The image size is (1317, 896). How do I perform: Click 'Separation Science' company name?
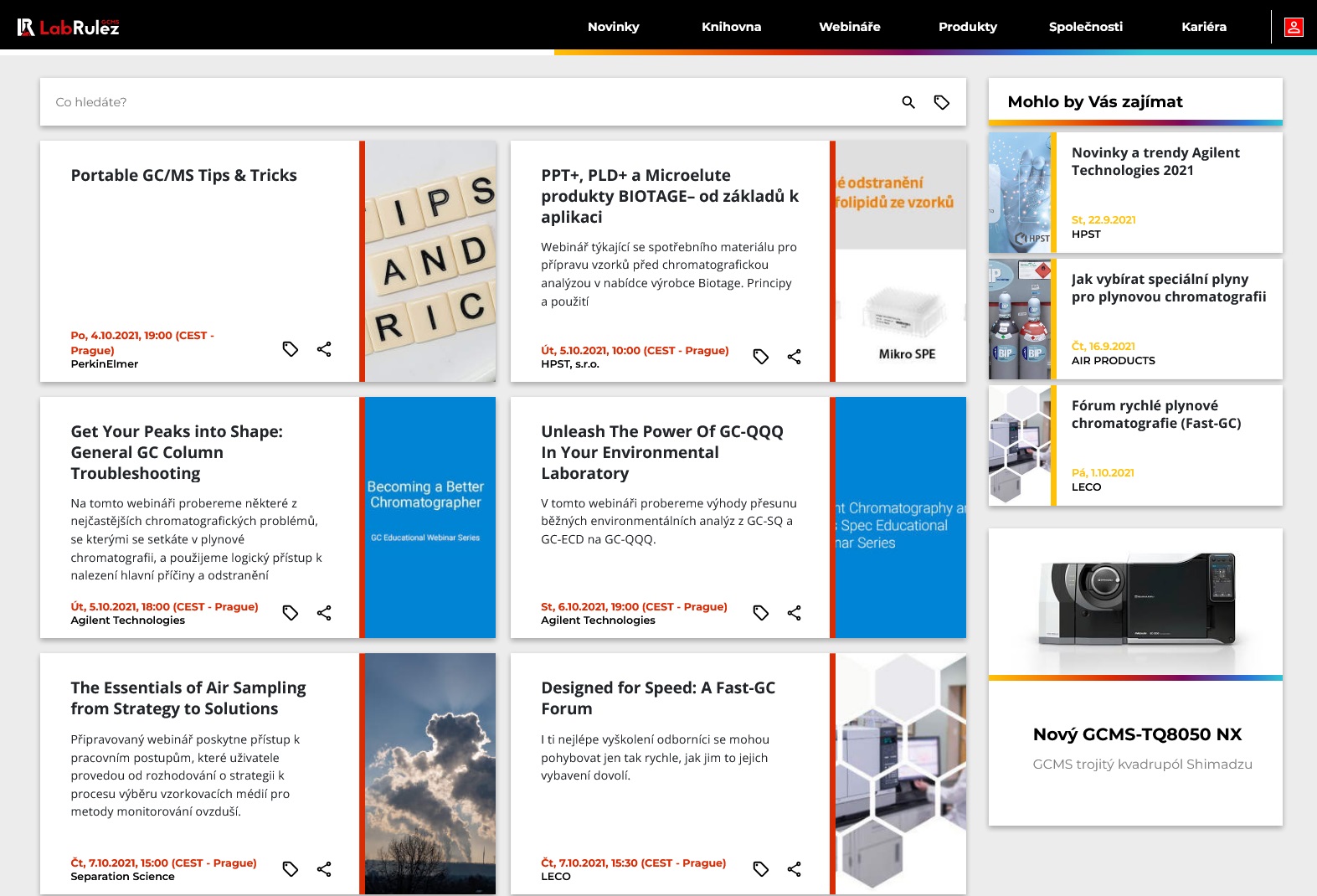pos(123,877)
